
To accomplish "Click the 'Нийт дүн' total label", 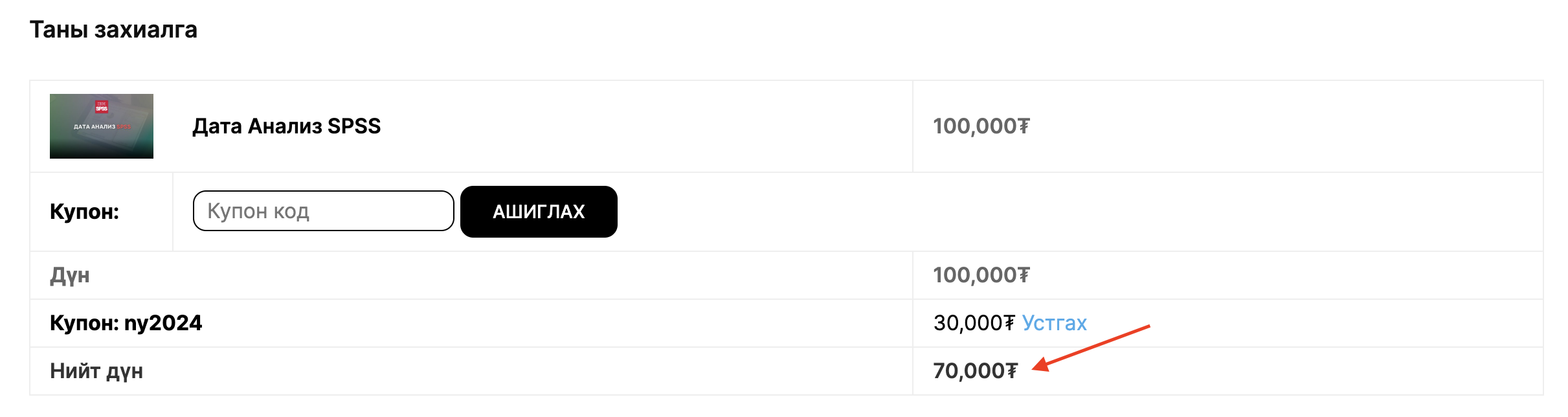I will (x=96, y=371).
